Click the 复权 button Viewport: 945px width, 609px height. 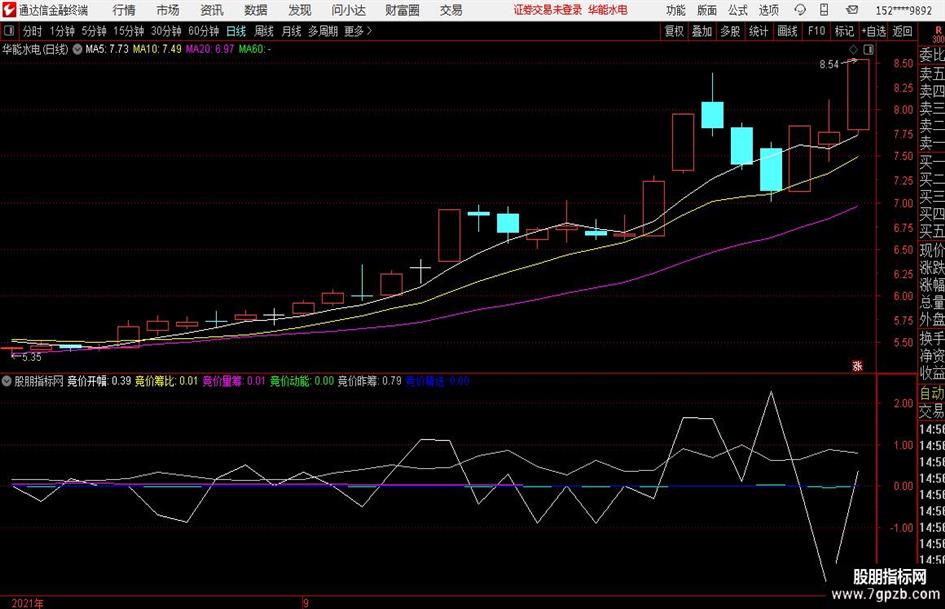pos(674,31)
